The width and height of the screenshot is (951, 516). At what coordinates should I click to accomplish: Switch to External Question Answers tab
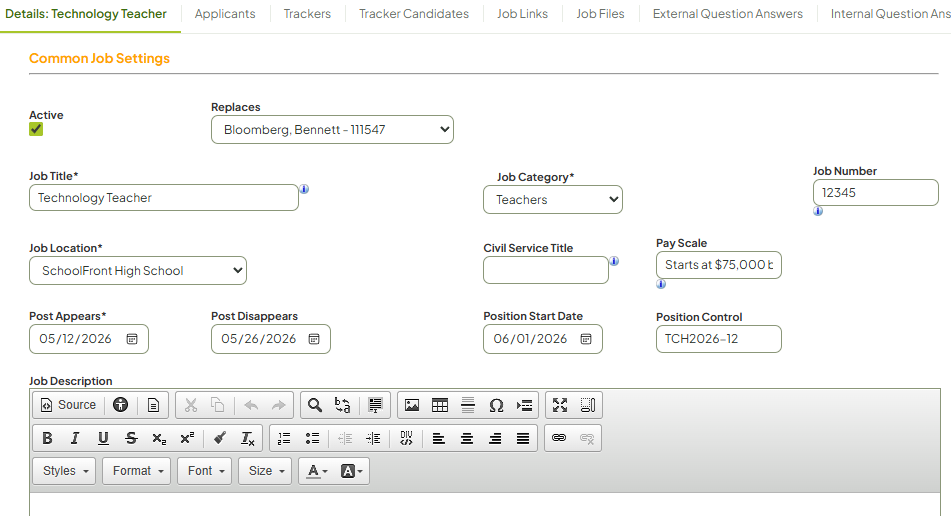pos(728,13)
